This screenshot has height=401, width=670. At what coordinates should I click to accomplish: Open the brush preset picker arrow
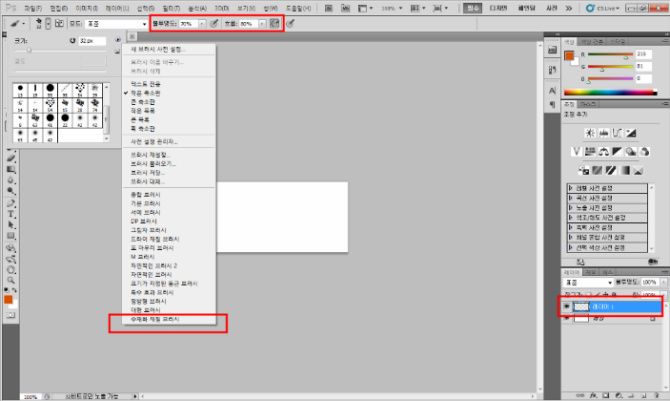tap(48, 24)
